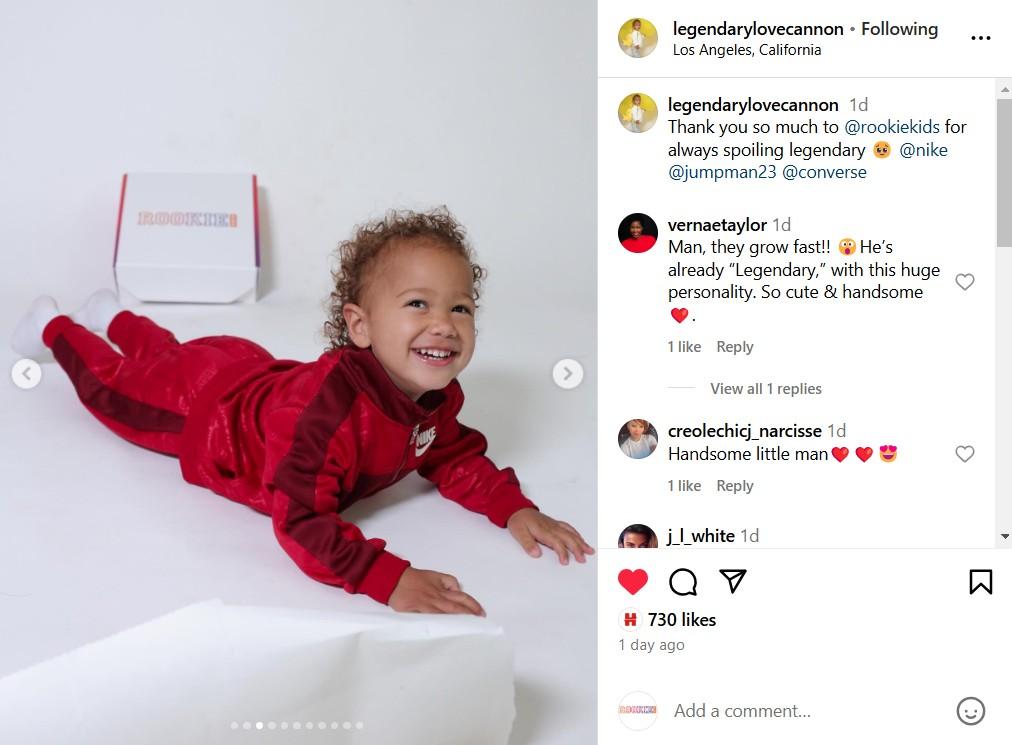Open the Following status dropdown
Viewport: 1012px width, 745px height.
point(899,29)
